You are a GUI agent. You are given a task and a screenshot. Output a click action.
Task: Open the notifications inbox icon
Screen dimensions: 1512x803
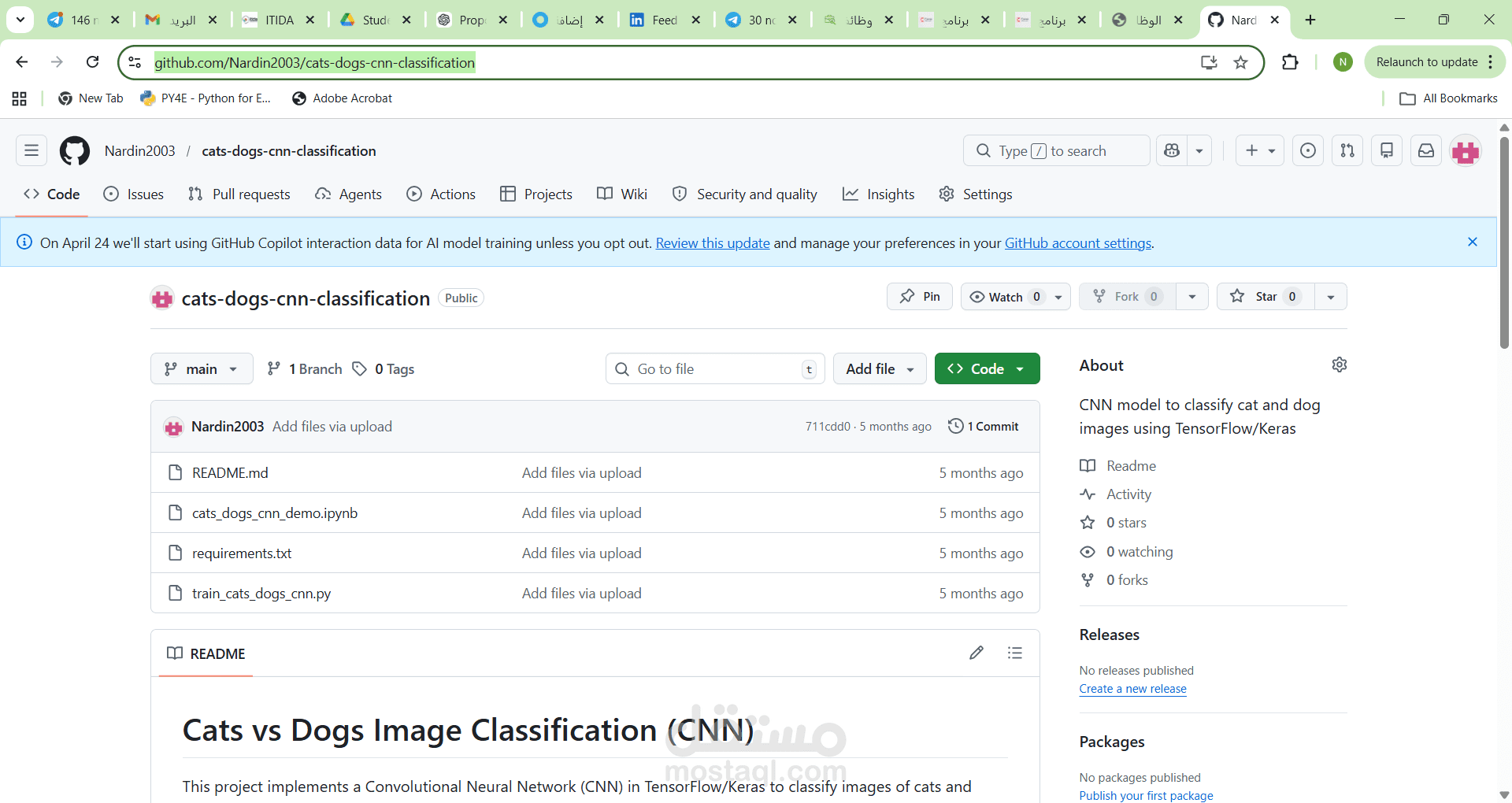pos(1426,150)
